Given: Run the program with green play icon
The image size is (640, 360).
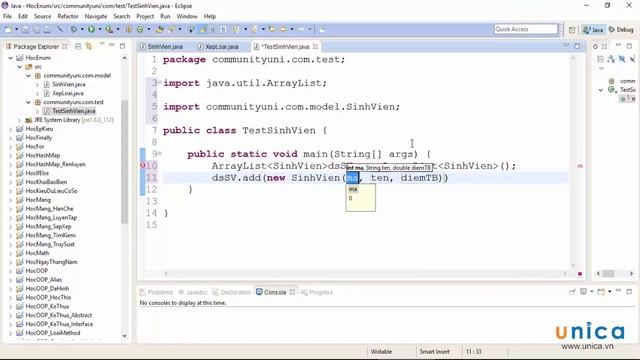Looking at the screenshot, I should [x=91, y=29].
